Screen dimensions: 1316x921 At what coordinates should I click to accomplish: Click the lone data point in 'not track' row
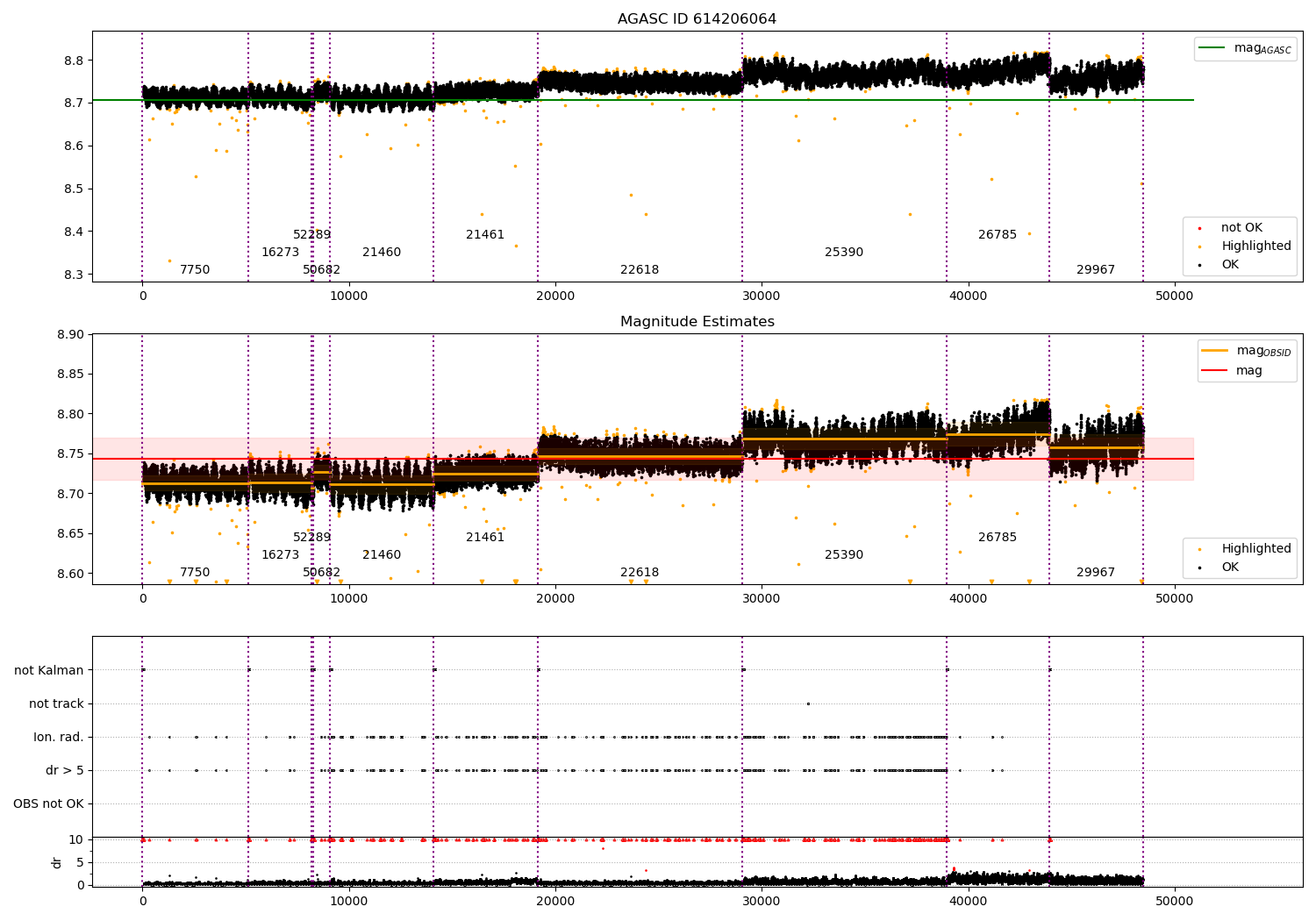coord(808,703)
